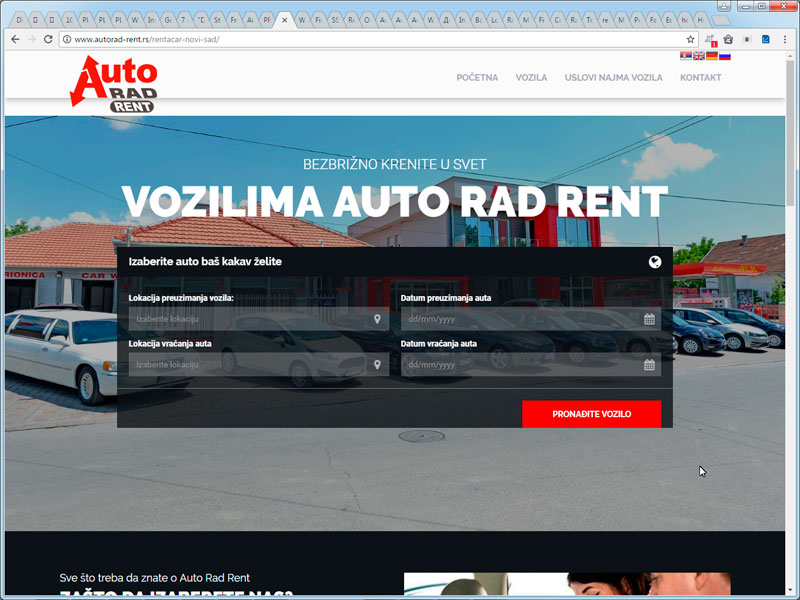This screenshot has width=800, height=600.
Task: Switch to the tab labeled PF
Action: click(266, 20)
